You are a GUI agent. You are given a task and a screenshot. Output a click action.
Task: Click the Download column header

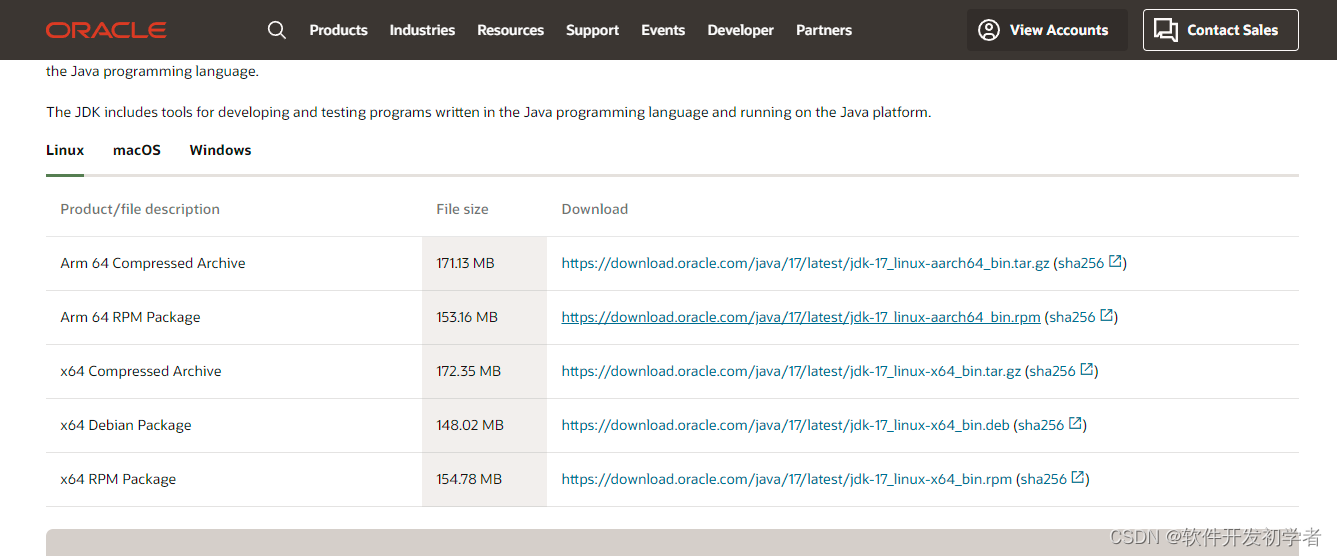595,209
